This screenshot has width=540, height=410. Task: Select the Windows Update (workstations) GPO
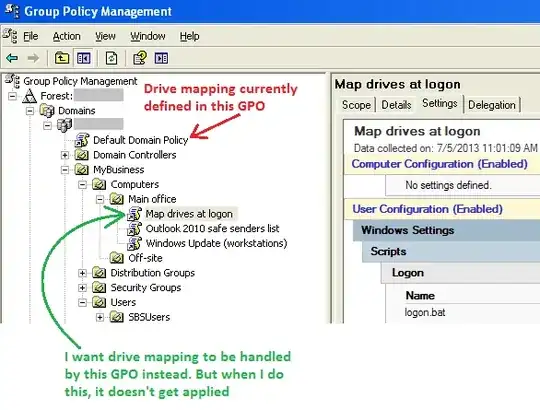click(216, 243)
